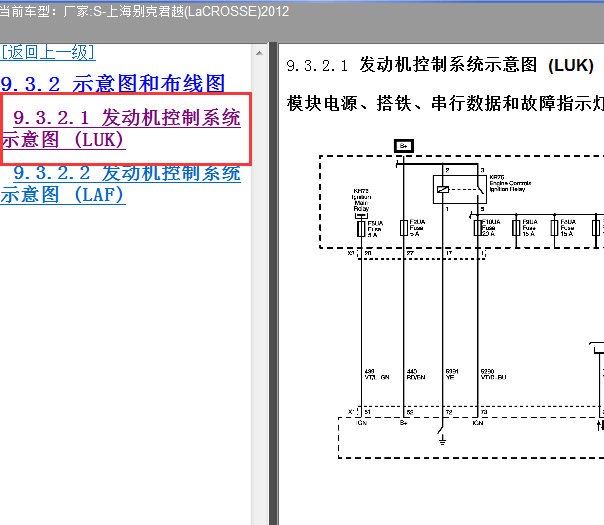This screenshot has height=525, width=604.
Task: Click the 当前车型 vehicle model header text
Action: (144, 11)
